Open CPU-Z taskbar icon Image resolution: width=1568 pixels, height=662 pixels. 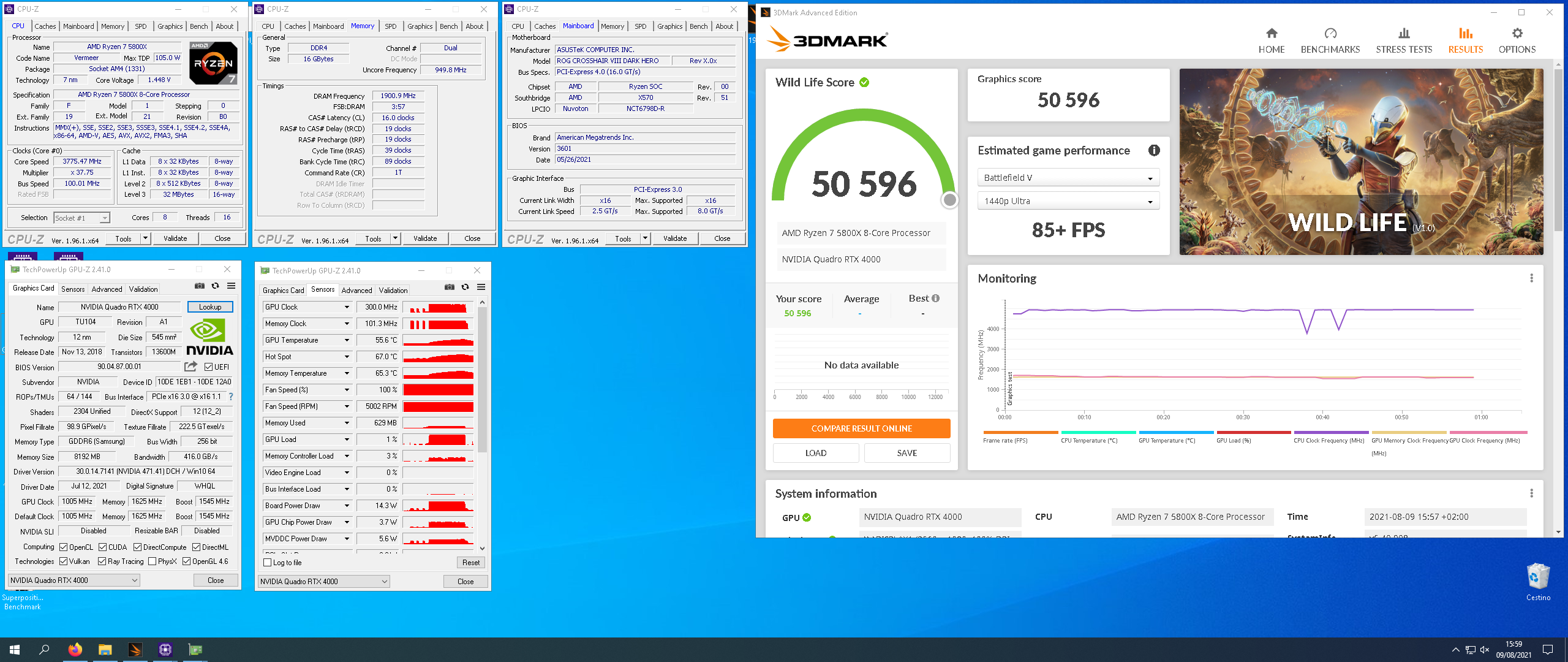[x=165, y=650]
